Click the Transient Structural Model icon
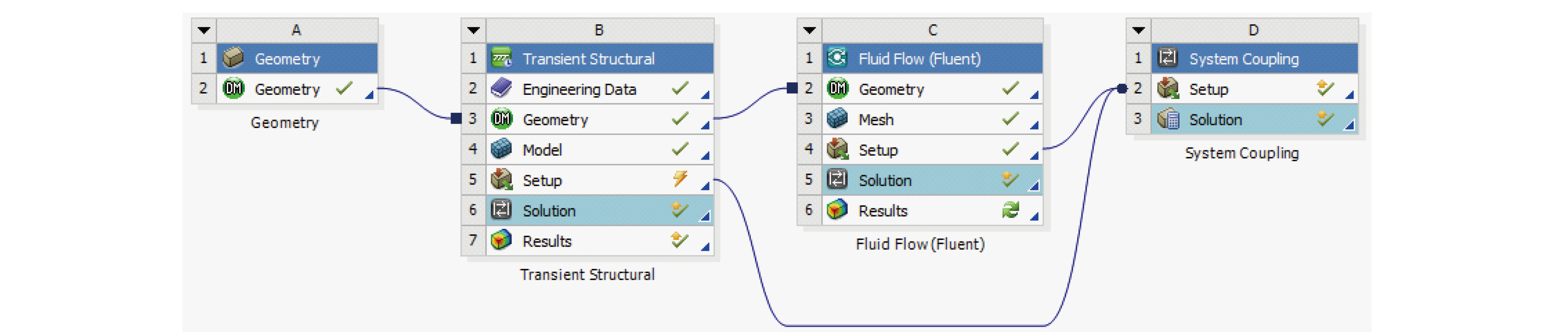Image resolution: width=1568 pixels, height=332 pixels. (501, 149)
